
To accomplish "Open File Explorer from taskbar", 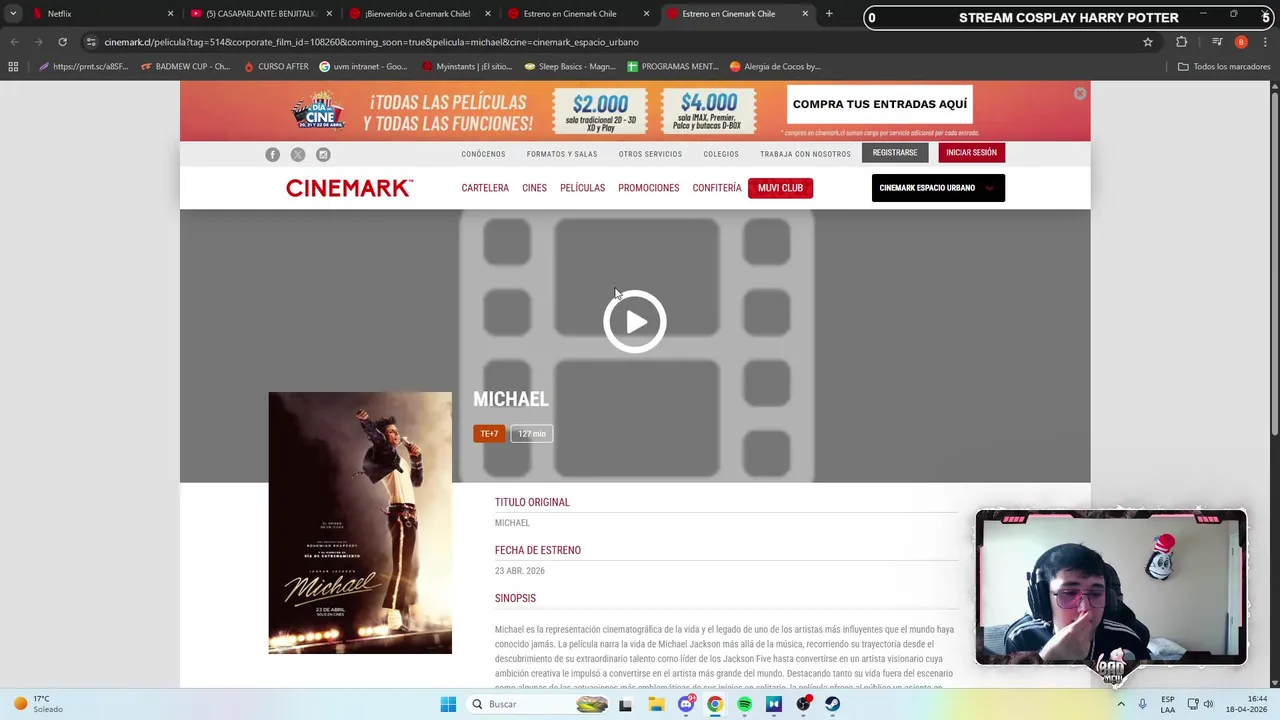I will point(656,704).
